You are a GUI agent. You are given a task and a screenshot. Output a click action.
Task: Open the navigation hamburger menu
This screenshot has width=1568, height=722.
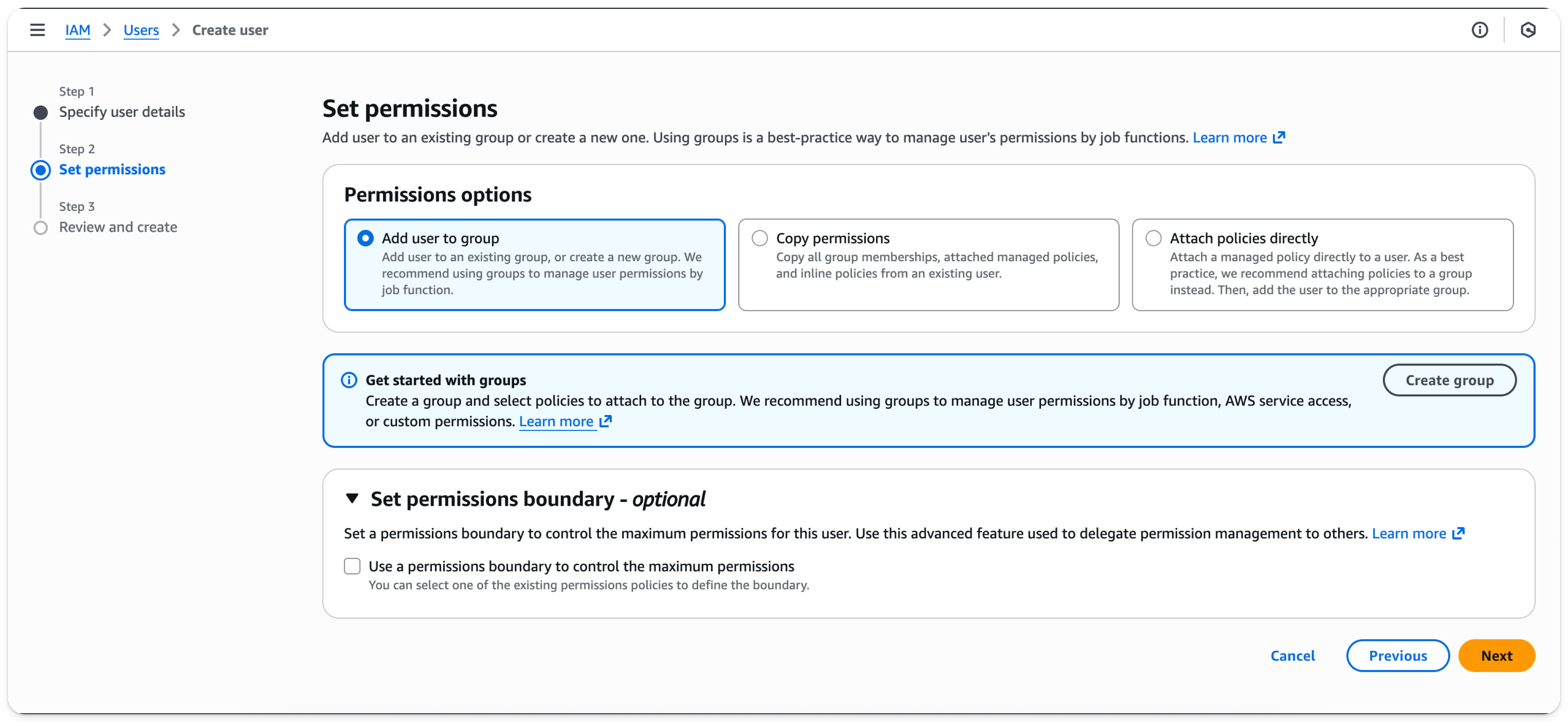click(x=37, y=30)
